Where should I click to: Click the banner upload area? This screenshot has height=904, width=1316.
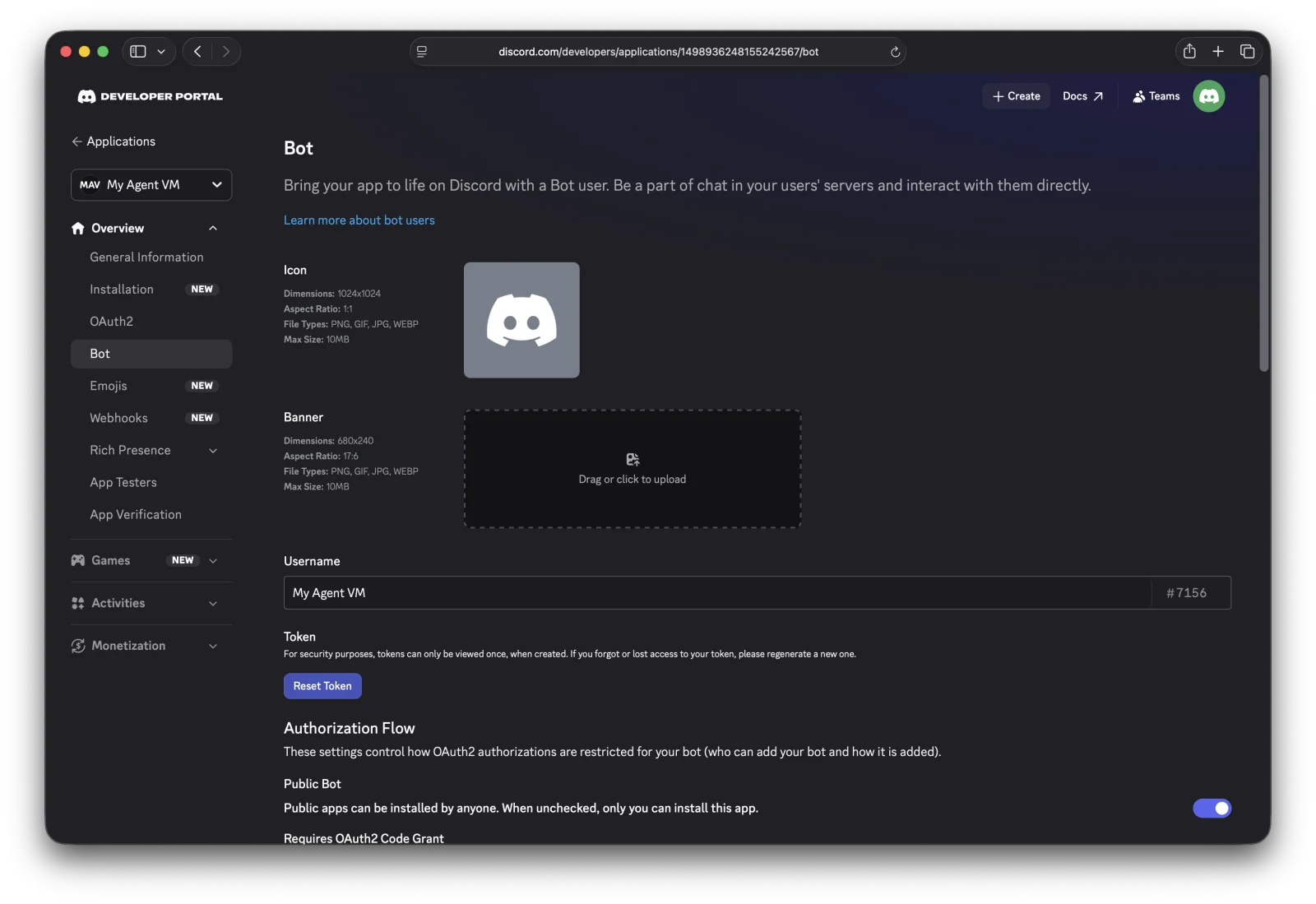(x=633, y=469)
